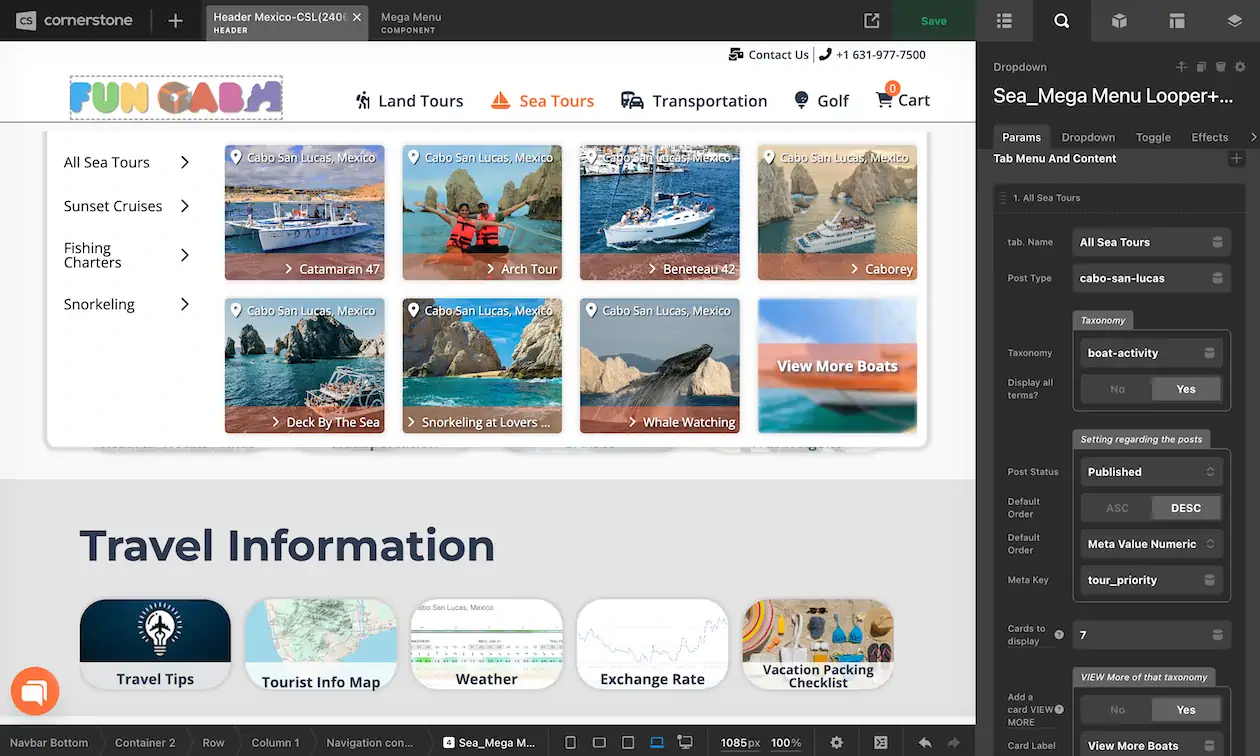Click the green Save button
Viewport: 1260px width, 756px height.
[x=933, y=21]
